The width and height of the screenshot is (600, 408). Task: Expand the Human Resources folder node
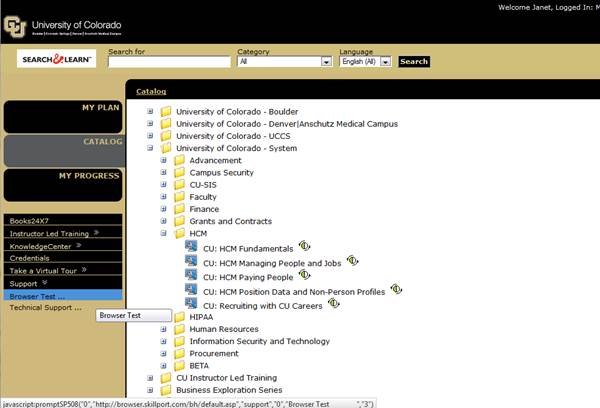point(163,329)
